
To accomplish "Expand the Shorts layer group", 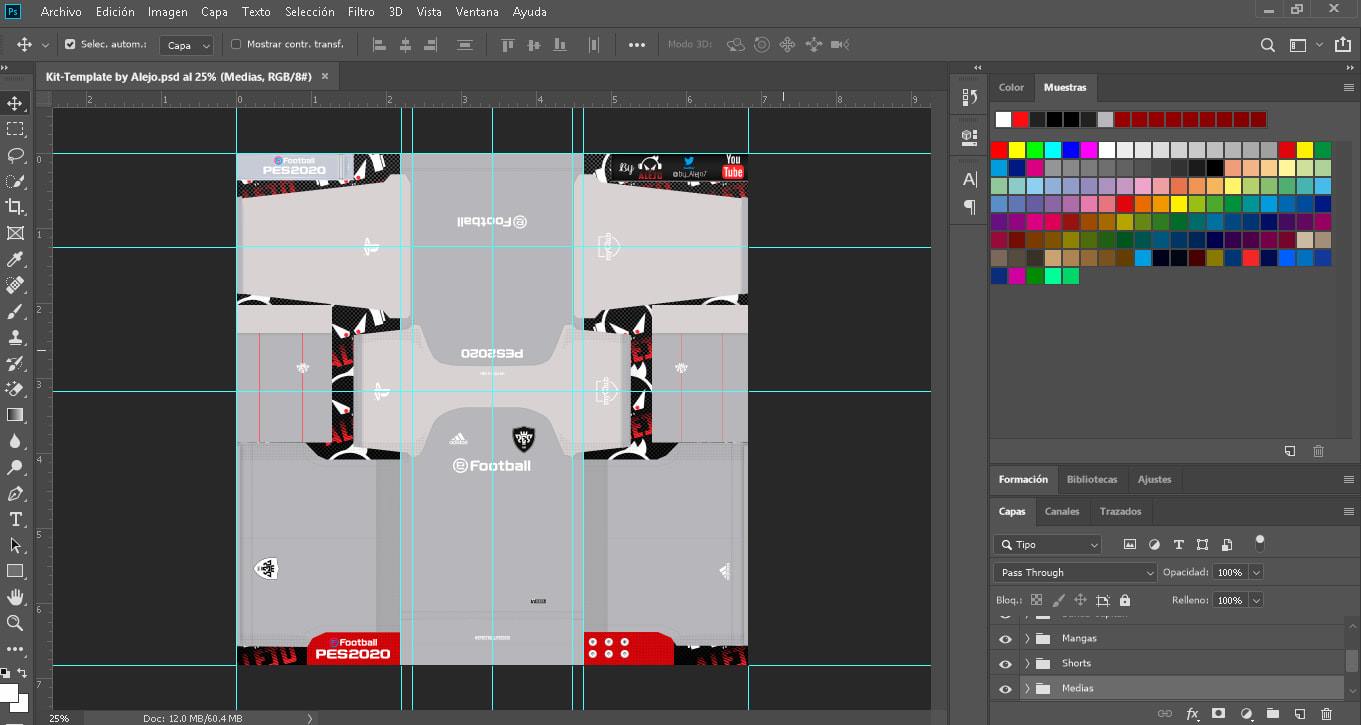I will pos(1027,663).
